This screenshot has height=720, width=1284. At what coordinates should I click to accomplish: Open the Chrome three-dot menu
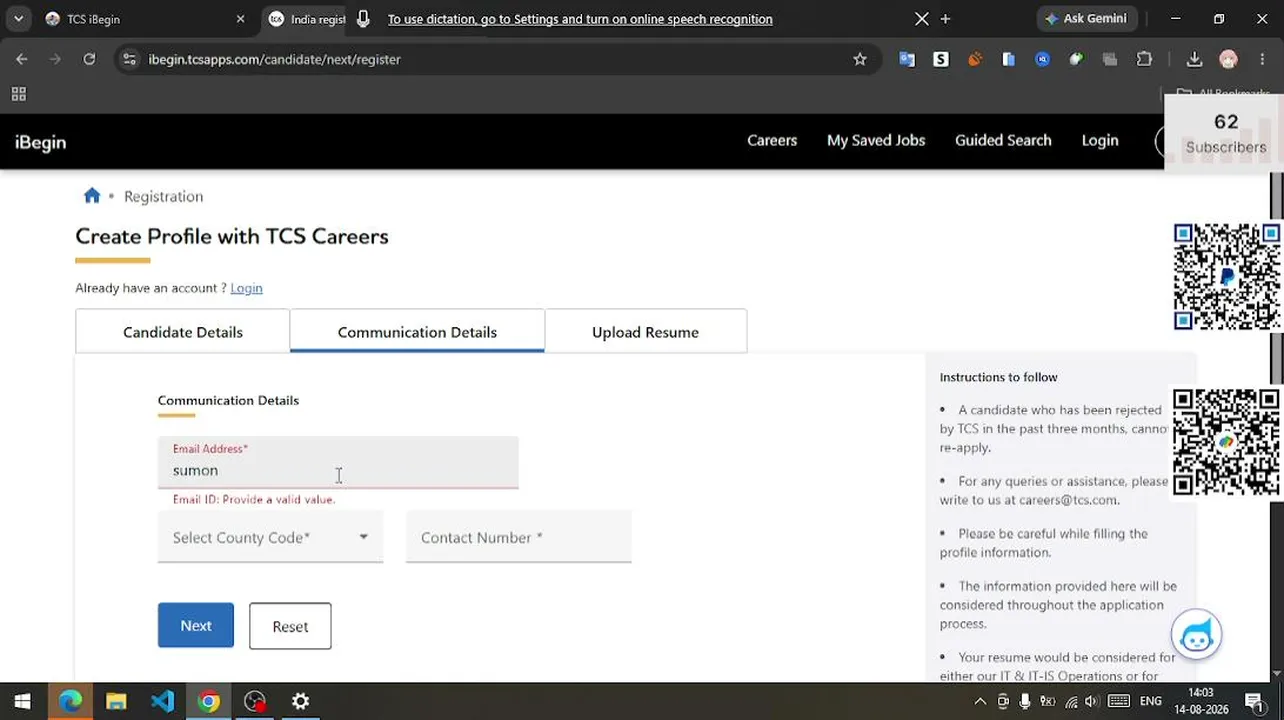pos(1263,59)
